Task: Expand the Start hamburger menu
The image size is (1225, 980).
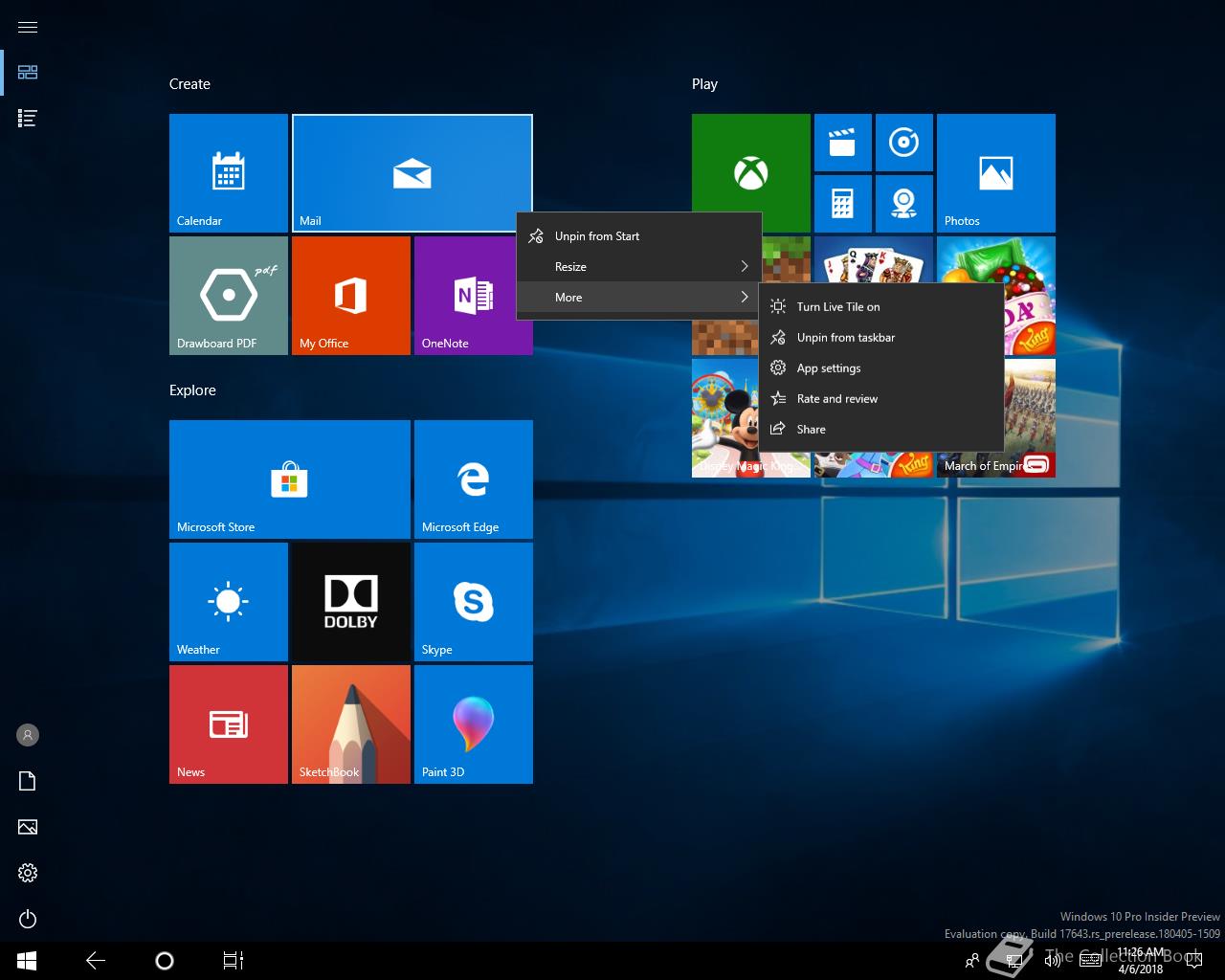Action: pos(28,27)
